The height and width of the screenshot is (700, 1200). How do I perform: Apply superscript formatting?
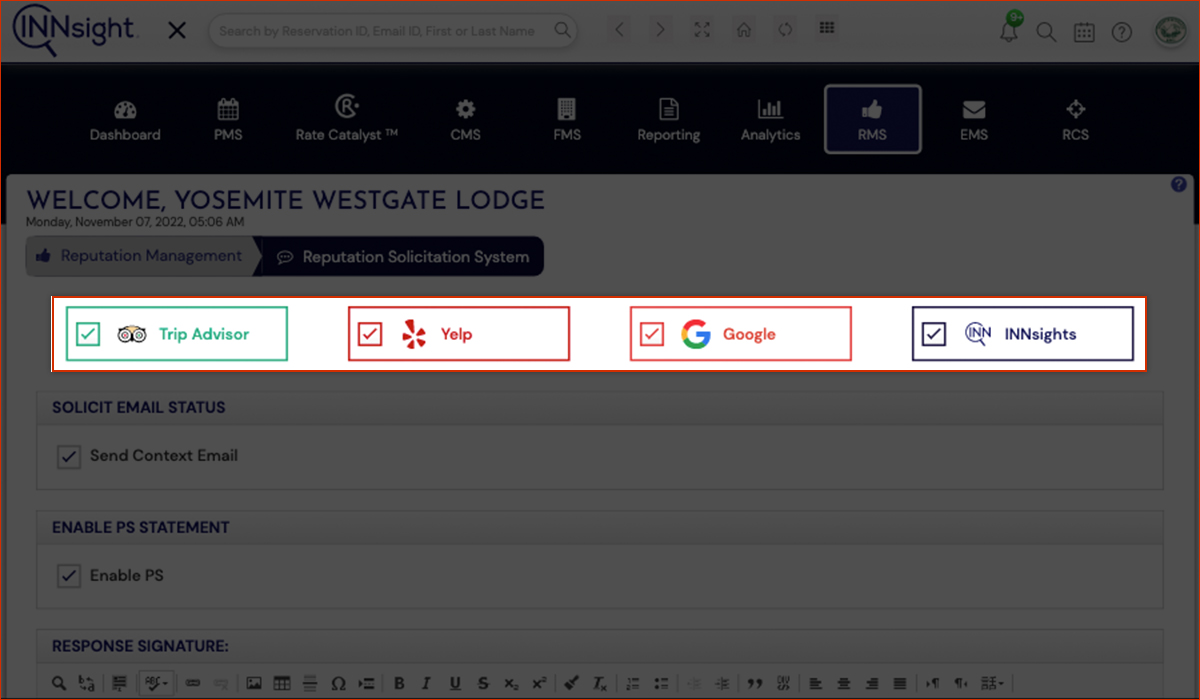[x=539, y=684]
